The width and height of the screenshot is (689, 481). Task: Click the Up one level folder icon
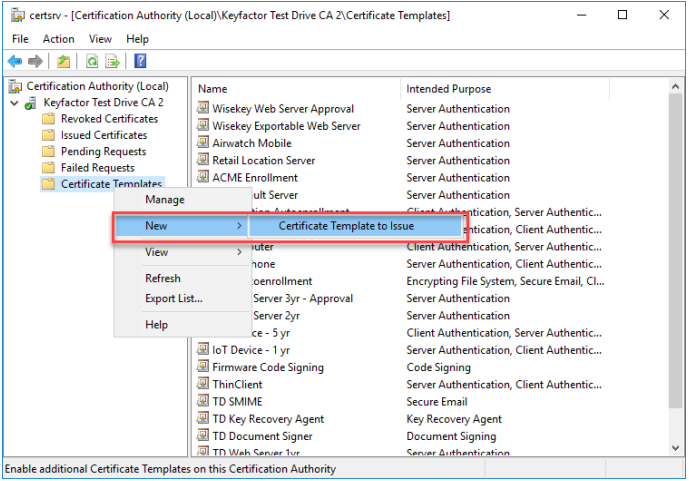point(64,61)
